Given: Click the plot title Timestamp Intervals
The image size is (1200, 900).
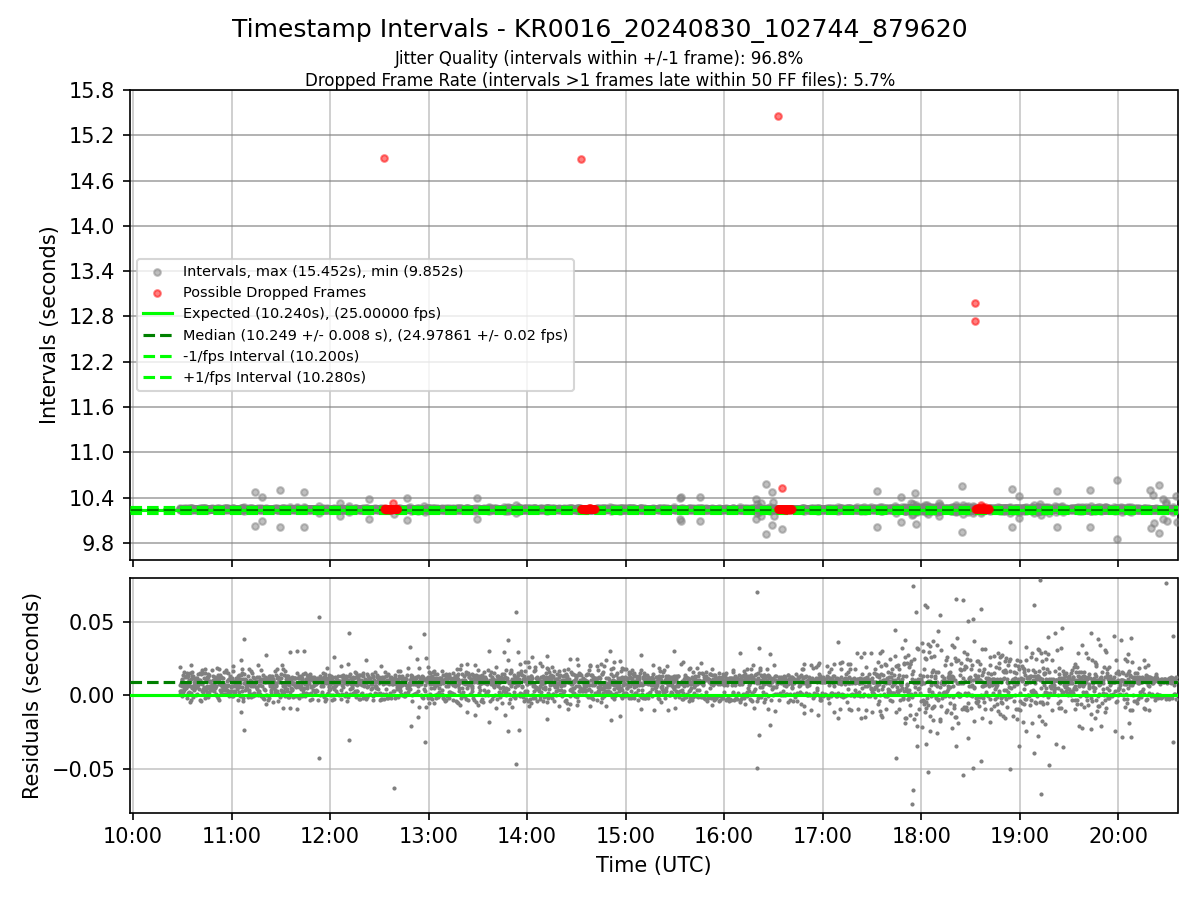Looking at the screenshot, I should point(599,29).
